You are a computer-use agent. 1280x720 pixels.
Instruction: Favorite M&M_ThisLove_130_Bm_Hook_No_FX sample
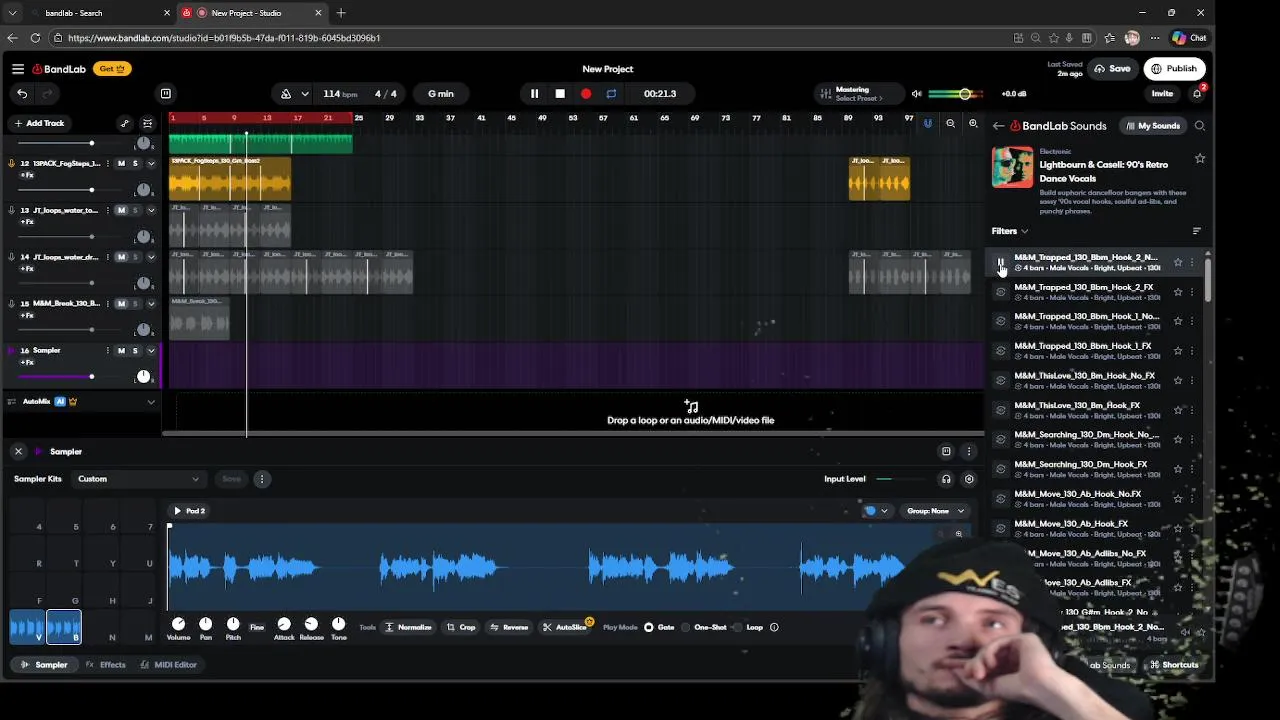tap(1178, 380)
